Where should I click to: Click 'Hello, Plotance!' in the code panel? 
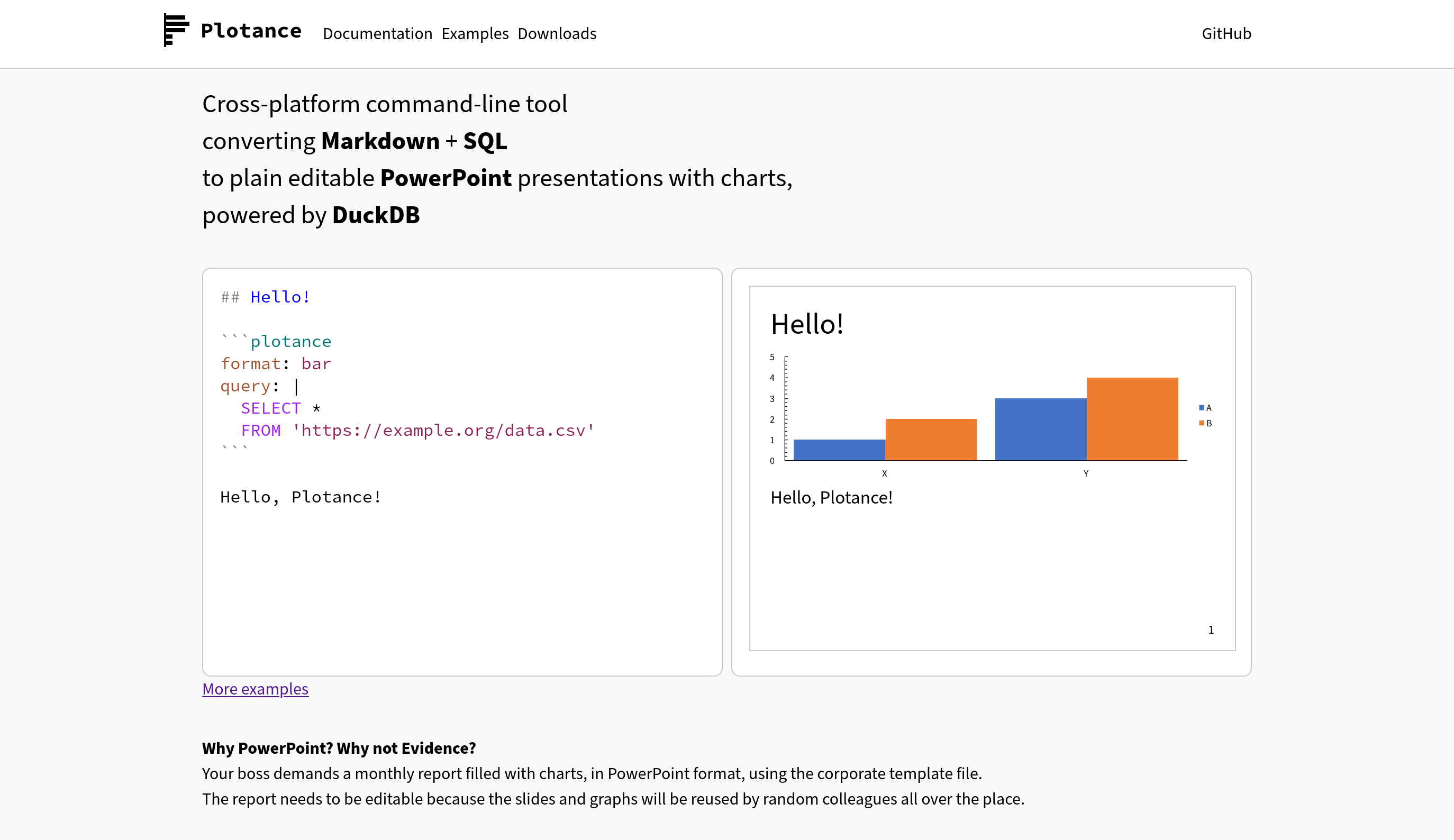pos(301,497)
